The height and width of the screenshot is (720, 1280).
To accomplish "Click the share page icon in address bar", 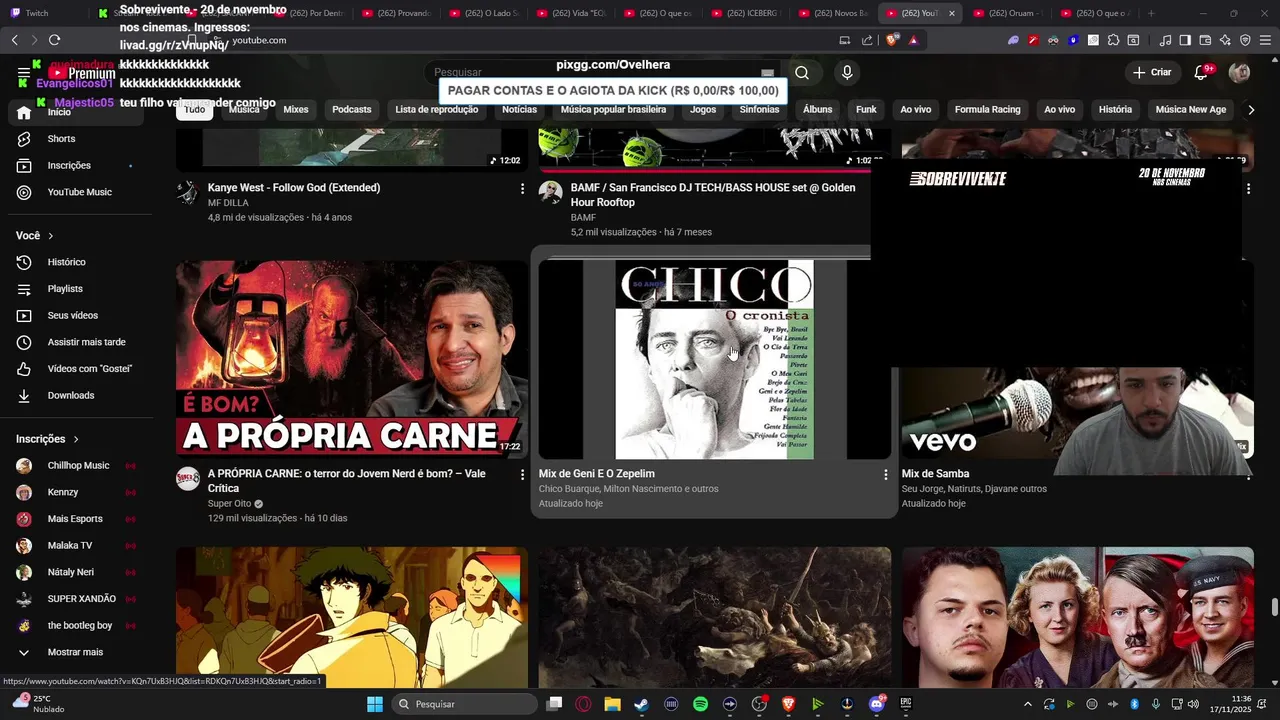I will pos(866,40).
